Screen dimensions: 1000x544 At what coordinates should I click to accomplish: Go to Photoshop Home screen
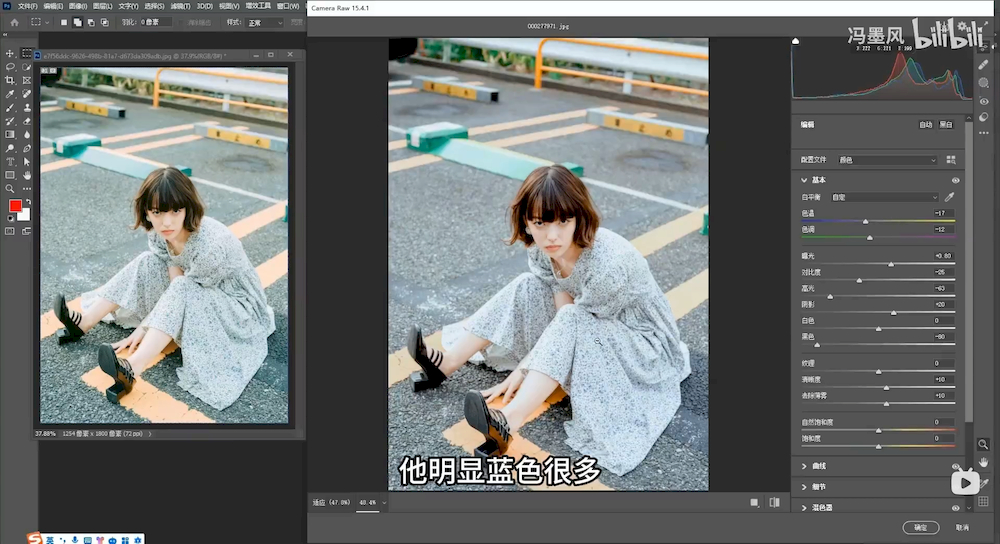(x=14, y=22)
